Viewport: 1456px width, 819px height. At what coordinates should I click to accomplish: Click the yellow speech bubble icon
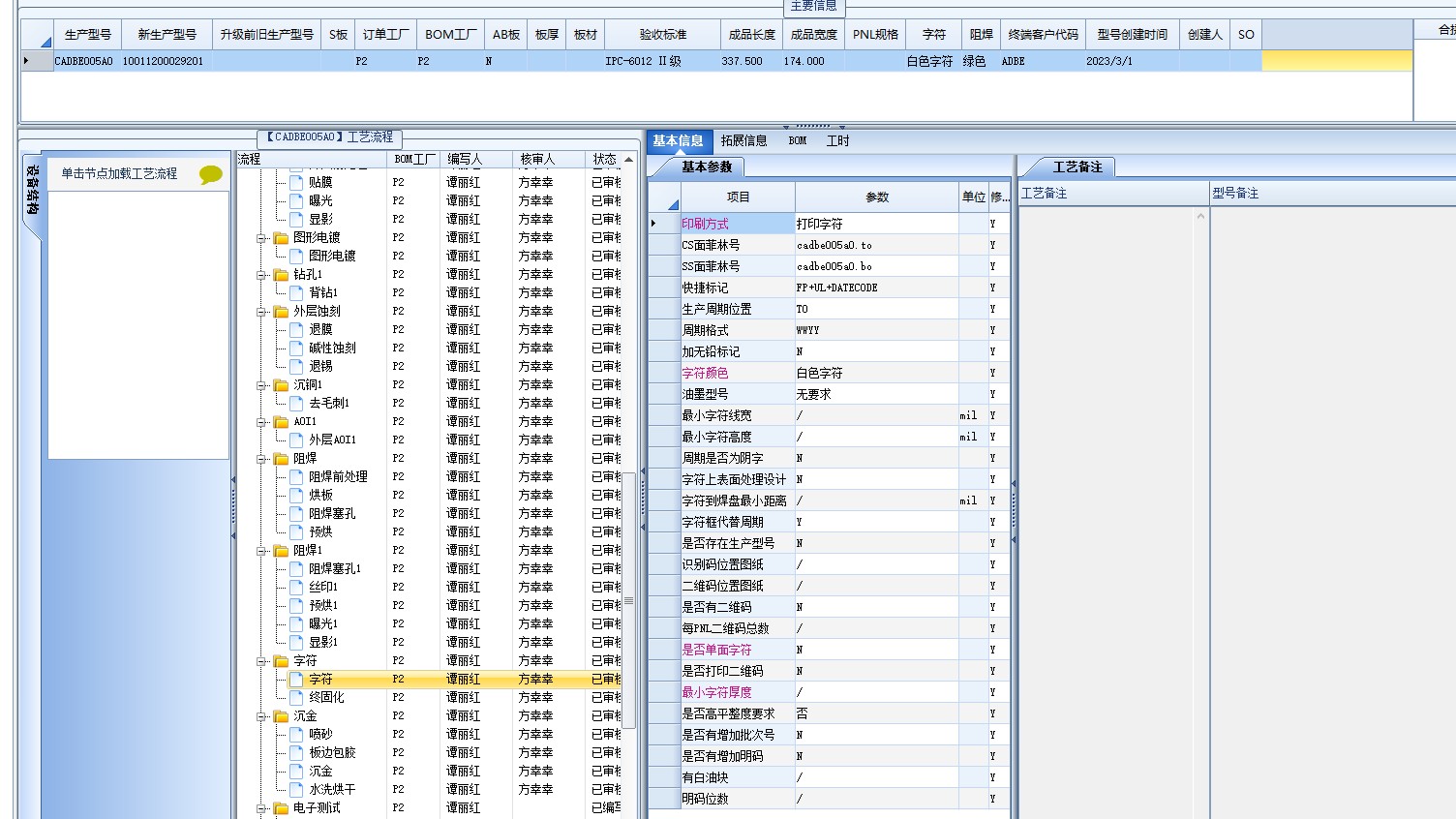pos(210,174)
